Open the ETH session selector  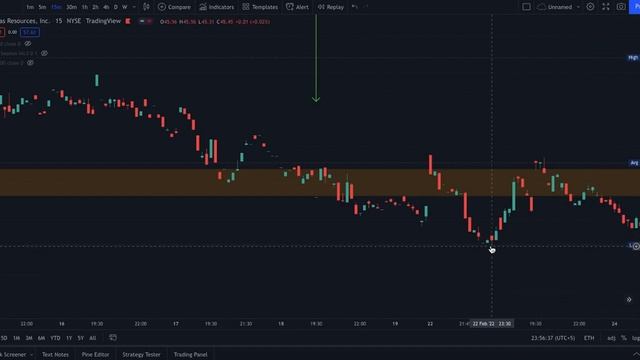click(x=589, y=338)
